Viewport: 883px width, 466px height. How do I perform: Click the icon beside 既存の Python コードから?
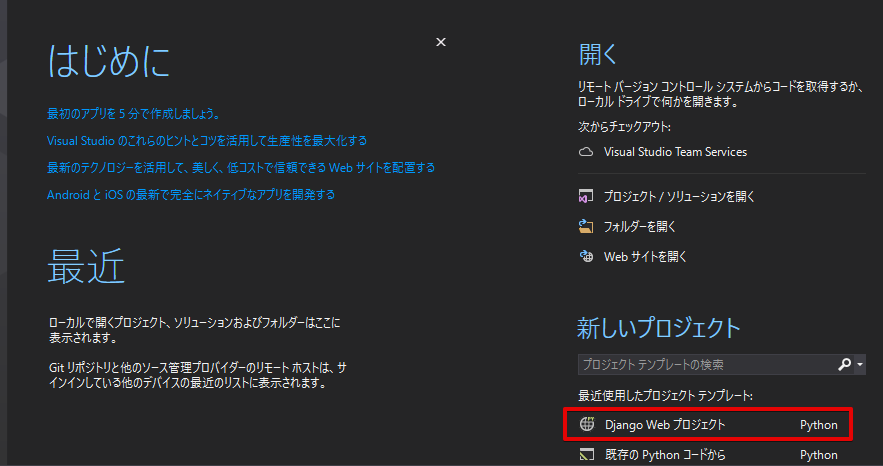pos(587,454)
